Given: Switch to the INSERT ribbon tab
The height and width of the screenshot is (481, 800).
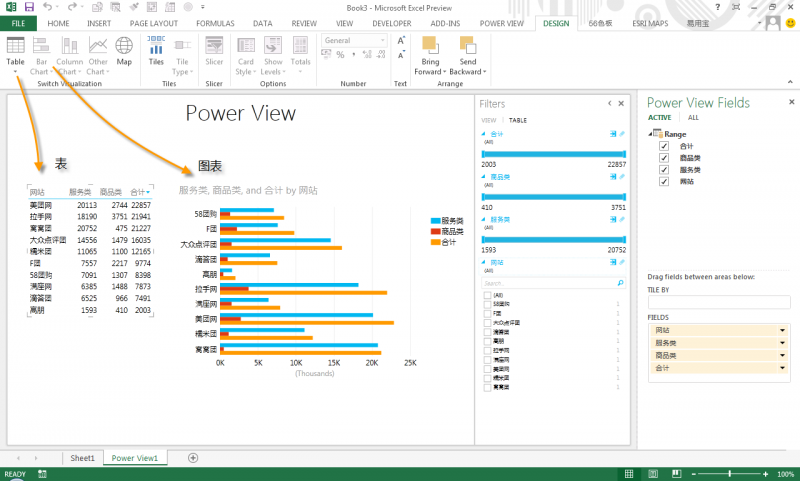Looking at the screenshot, I should pyautogui.click(x=99, y=23).
